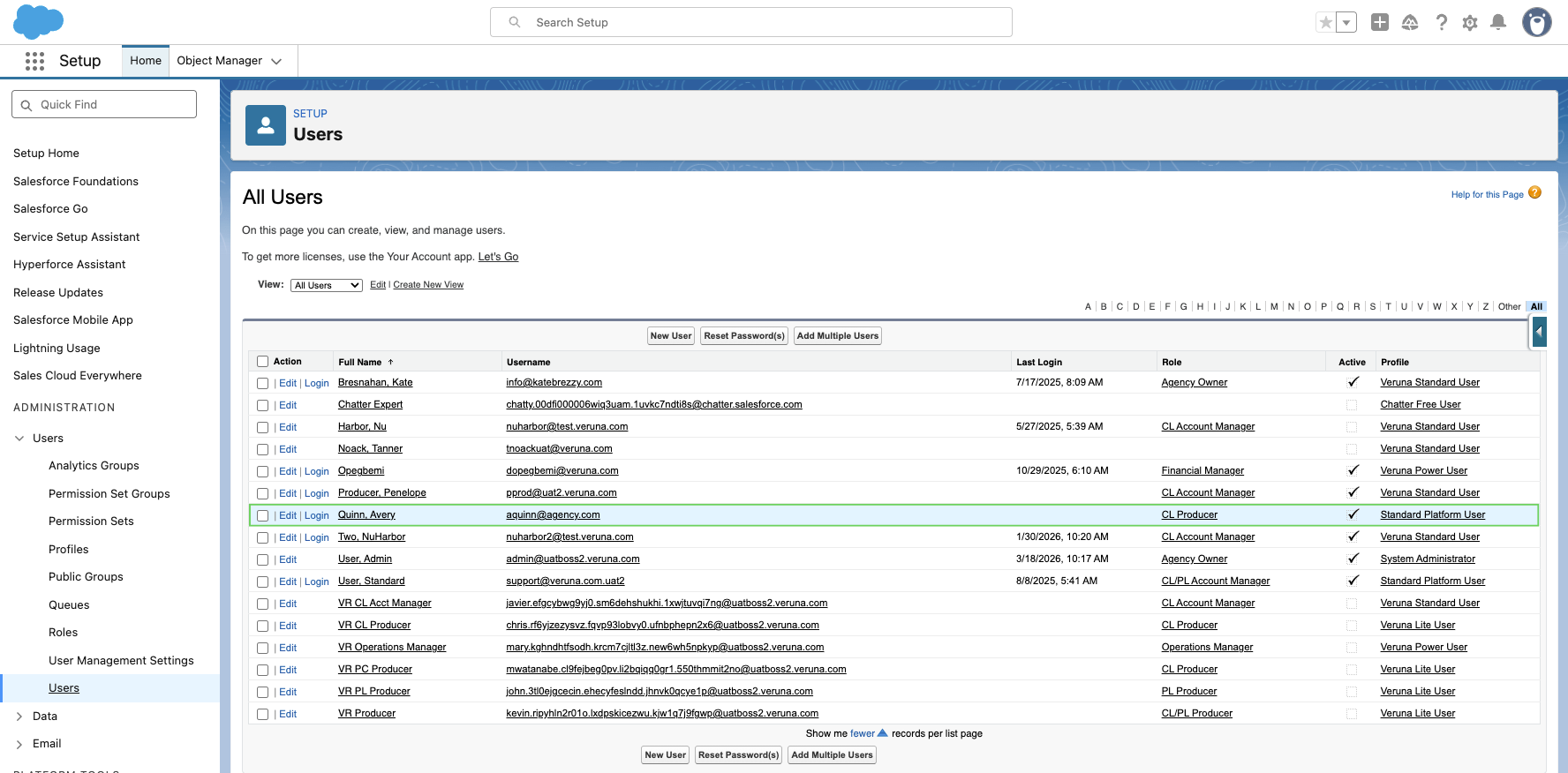Open the Operations Manager role link

(x=1207, y=647)
